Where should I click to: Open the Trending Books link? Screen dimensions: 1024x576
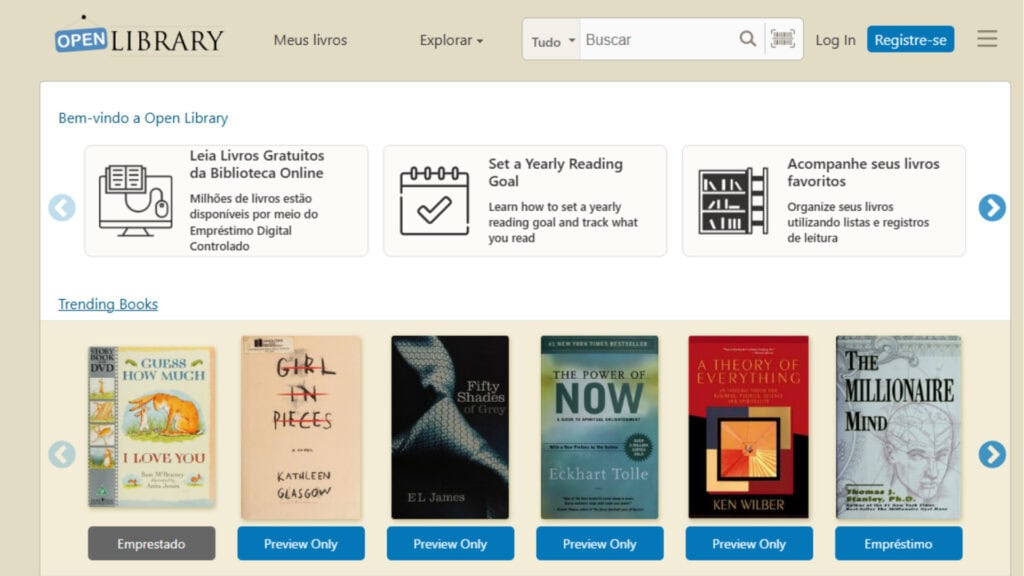(x=108, y=304)
